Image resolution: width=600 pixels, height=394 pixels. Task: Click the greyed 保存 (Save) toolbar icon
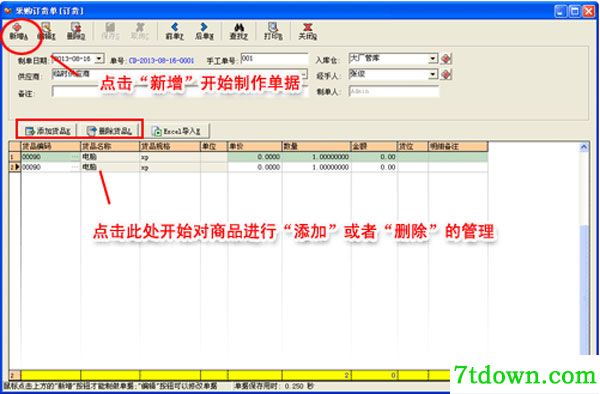[x=111, y=32]
